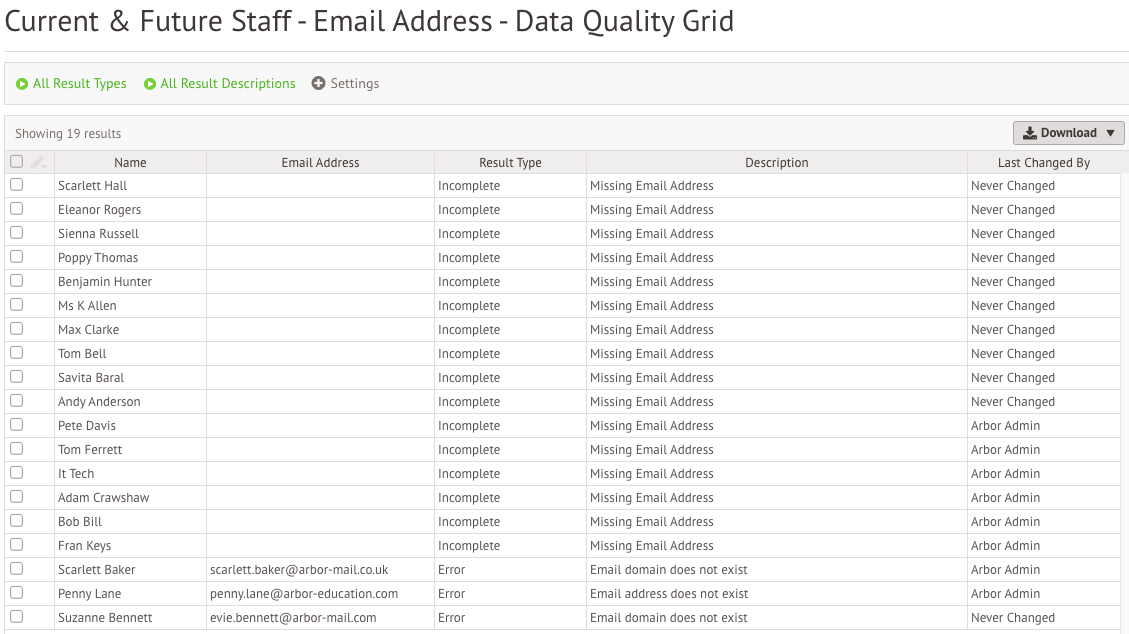Image resolution: width=1129 pixels, height=634 pixels.
Task: Check the box for Adam Crawshaw
Action: click(17, 497)
